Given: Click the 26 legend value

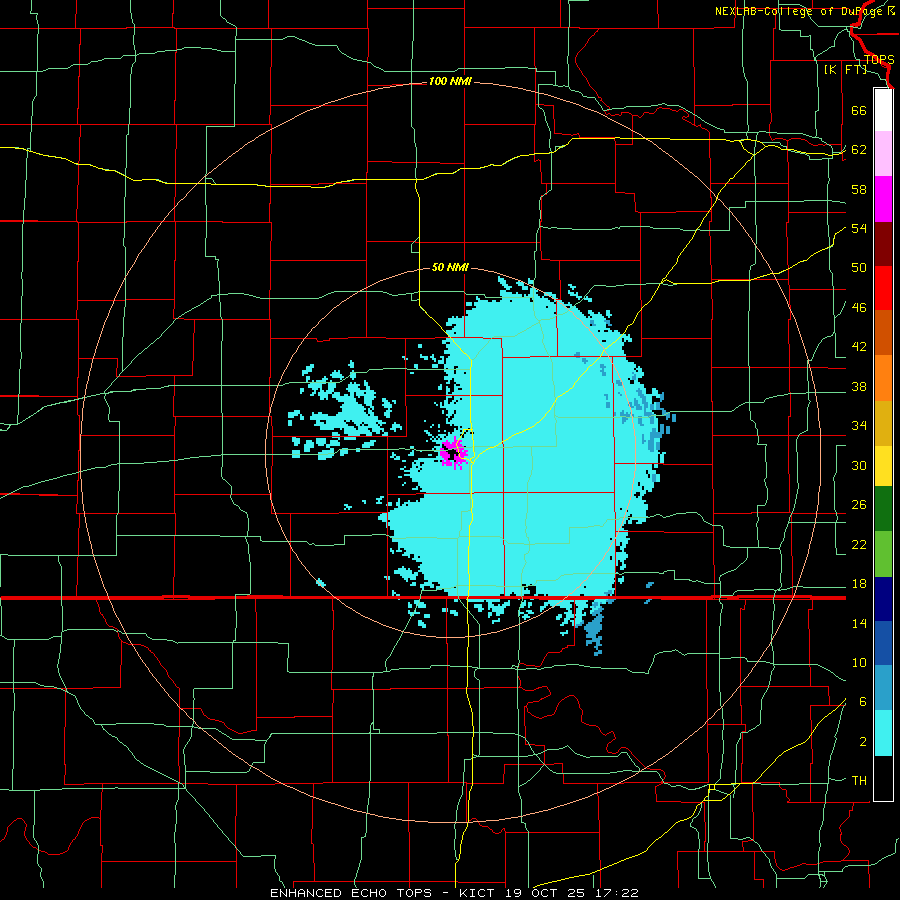Looking at the screenshot, I should click(x=859, y=505).
